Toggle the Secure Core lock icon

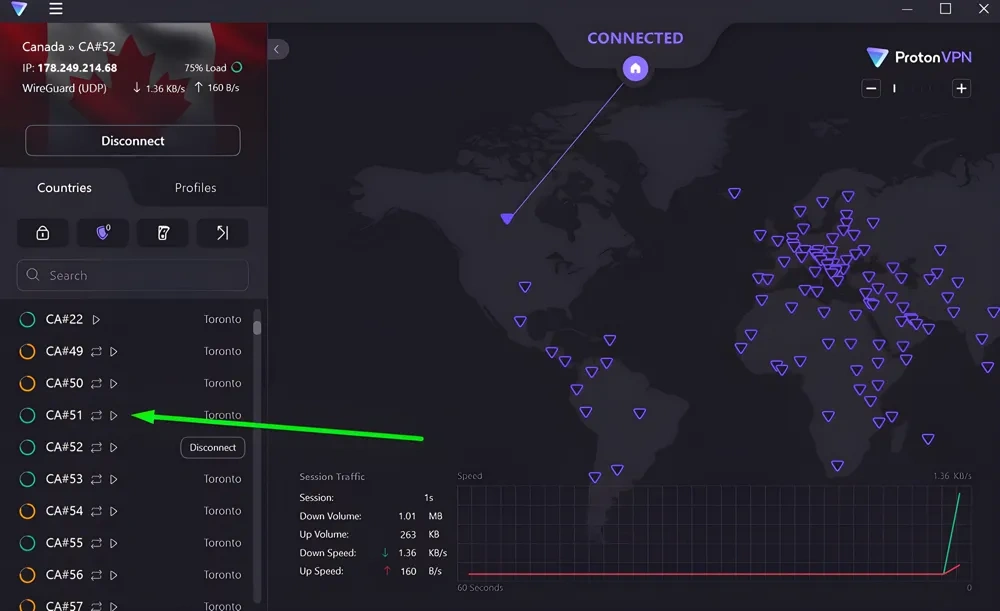(x=43, y=233)
